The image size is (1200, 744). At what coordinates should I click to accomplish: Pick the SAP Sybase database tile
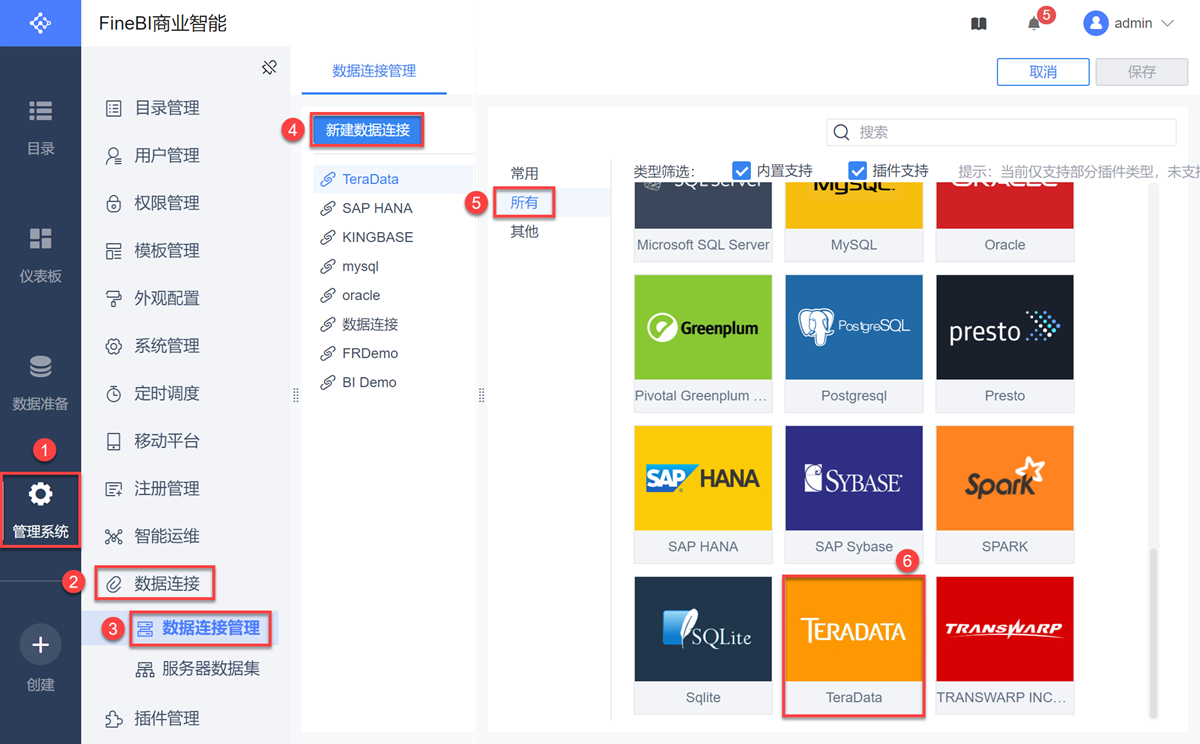[x=854, y=494]
